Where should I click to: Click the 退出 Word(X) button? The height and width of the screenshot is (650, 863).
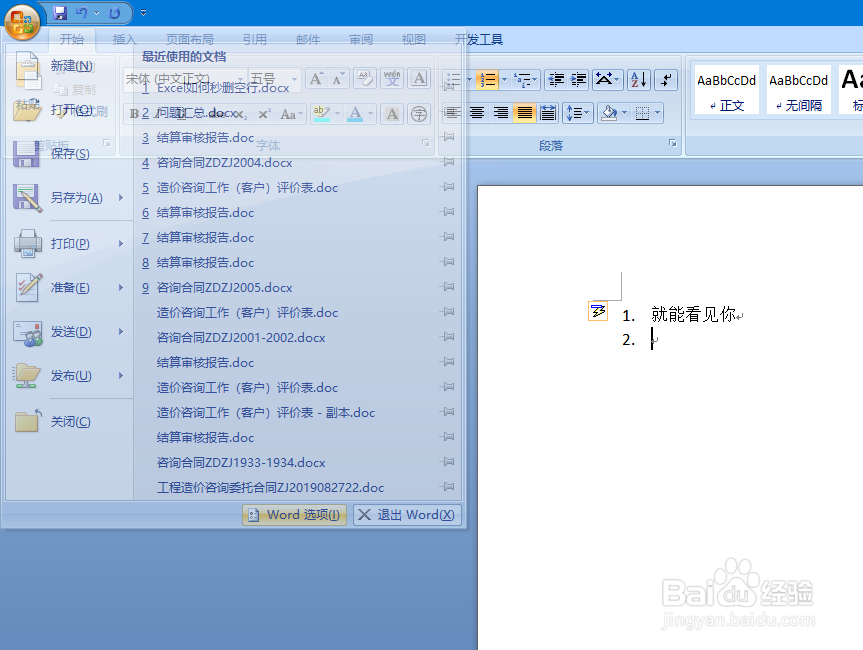coord(407,515)
